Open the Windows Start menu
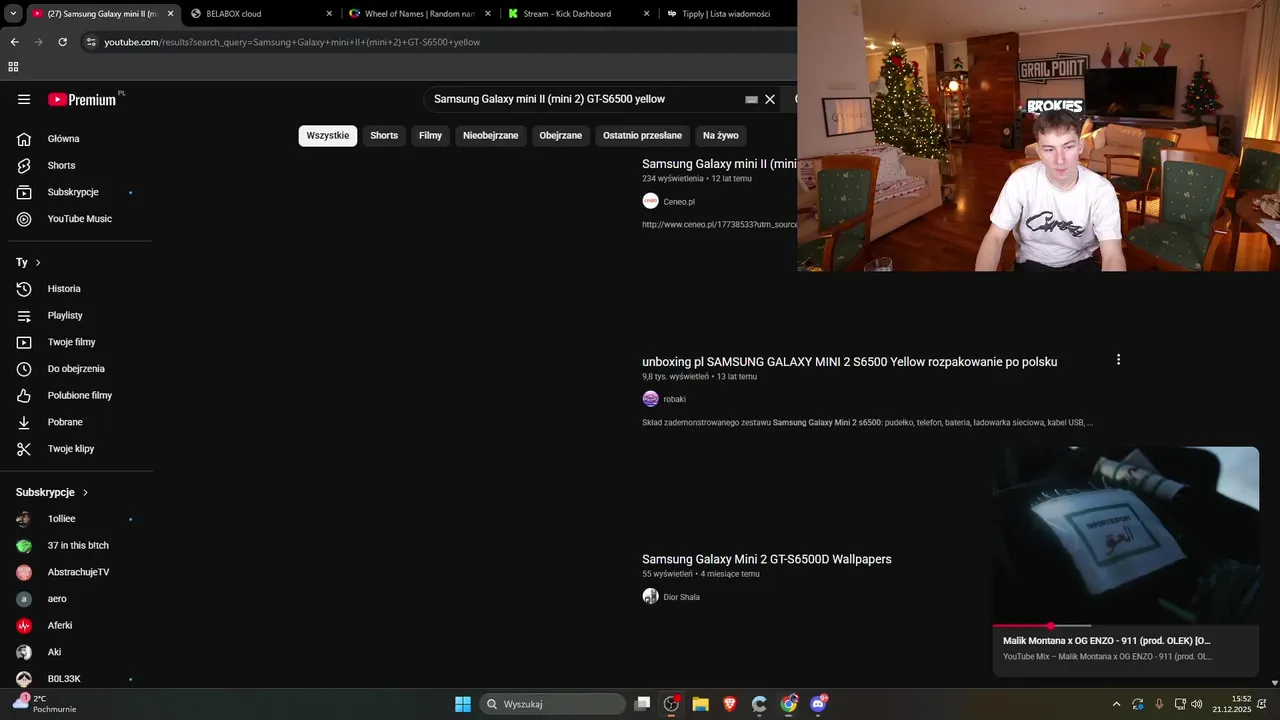The image size is (1280, 720). 463,704
